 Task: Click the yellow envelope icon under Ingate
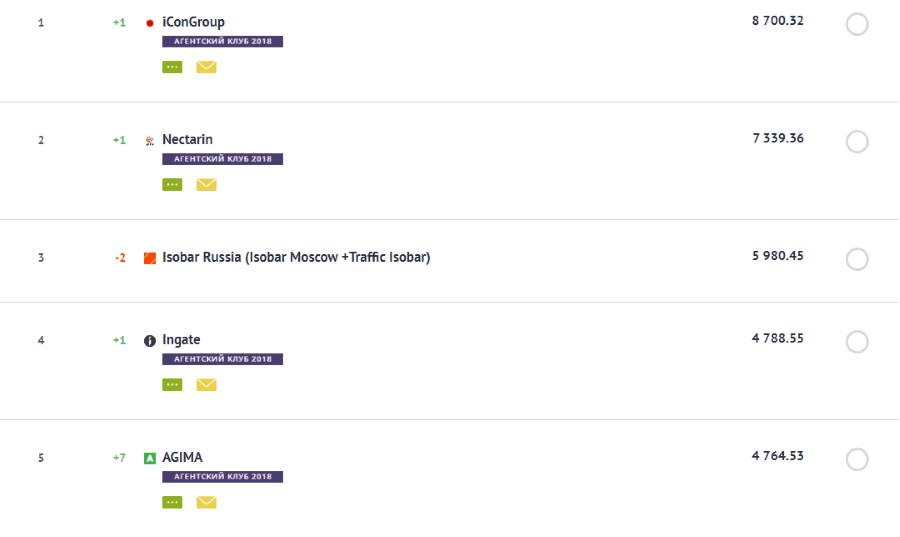click(x=206, y=385)
